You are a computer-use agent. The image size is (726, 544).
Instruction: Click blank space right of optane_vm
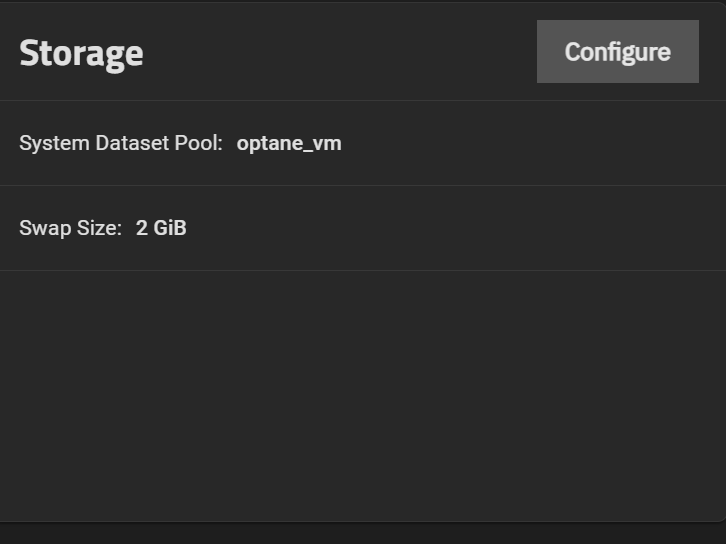click(530, 143)
